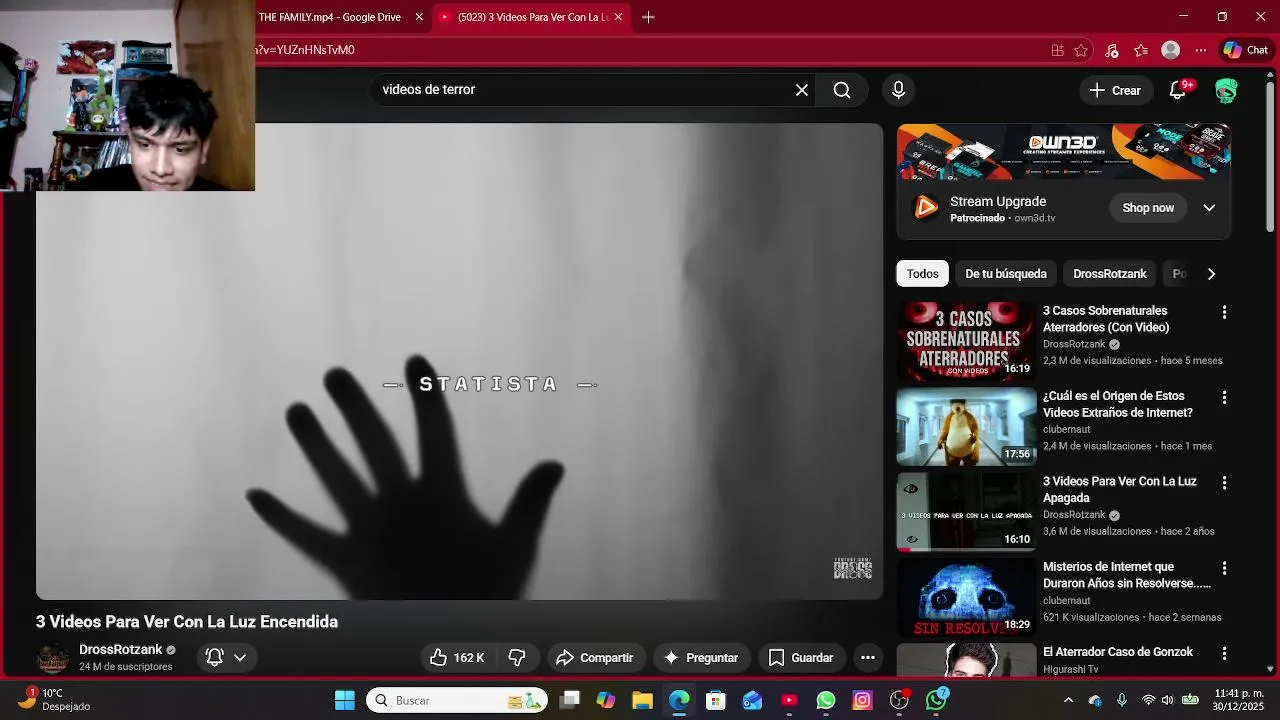This screenshot has width=1280, height=720.
Task: Expand the notification preference chevron
Action: click(240, 657)
